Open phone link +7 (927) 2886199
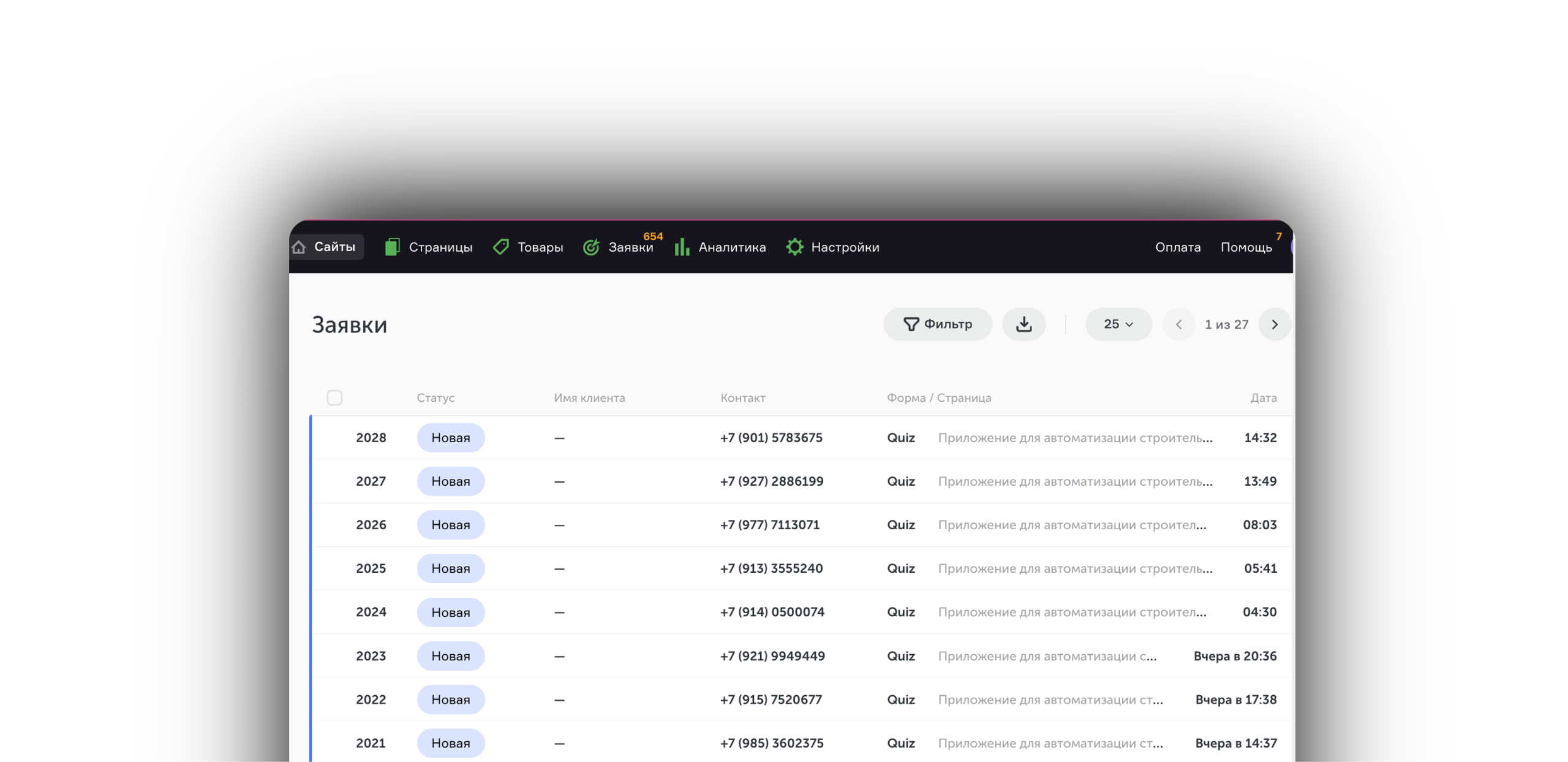This screenshot has width=1568, height=762. (x=772, y=481)
